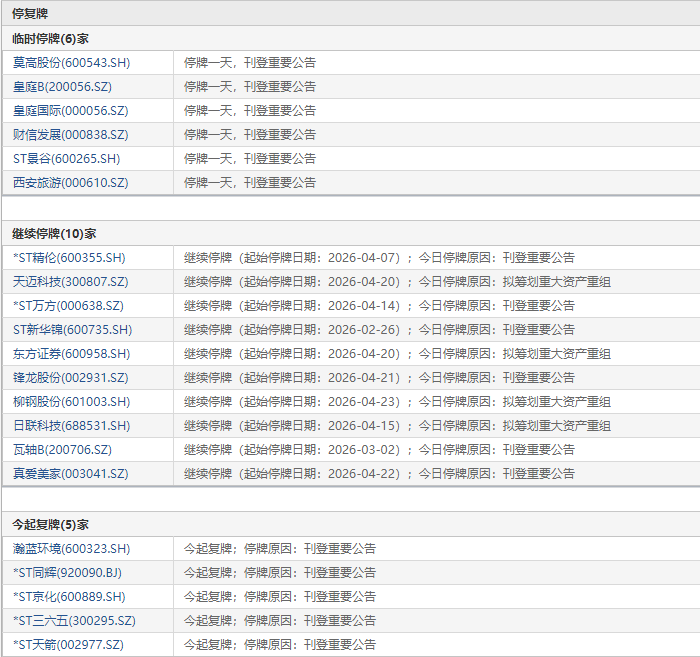
Task: Select the 天迈科技 restructuring suspension note
Action: coord(397,282)
